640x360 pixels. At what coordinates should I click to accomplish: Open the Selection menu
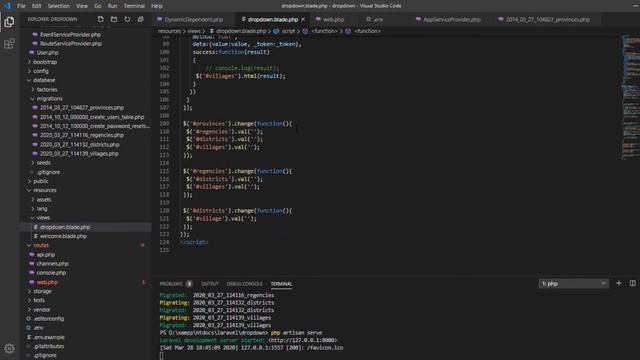pyautogui.click(x=59, y=6)
